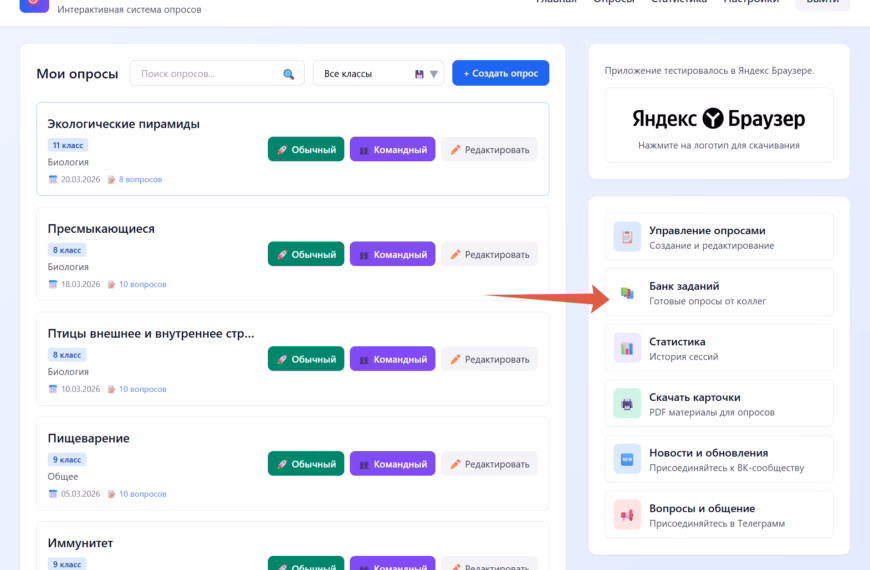
Task: Click team icon in Пищеварение Командный button
Action: point(364,465)
